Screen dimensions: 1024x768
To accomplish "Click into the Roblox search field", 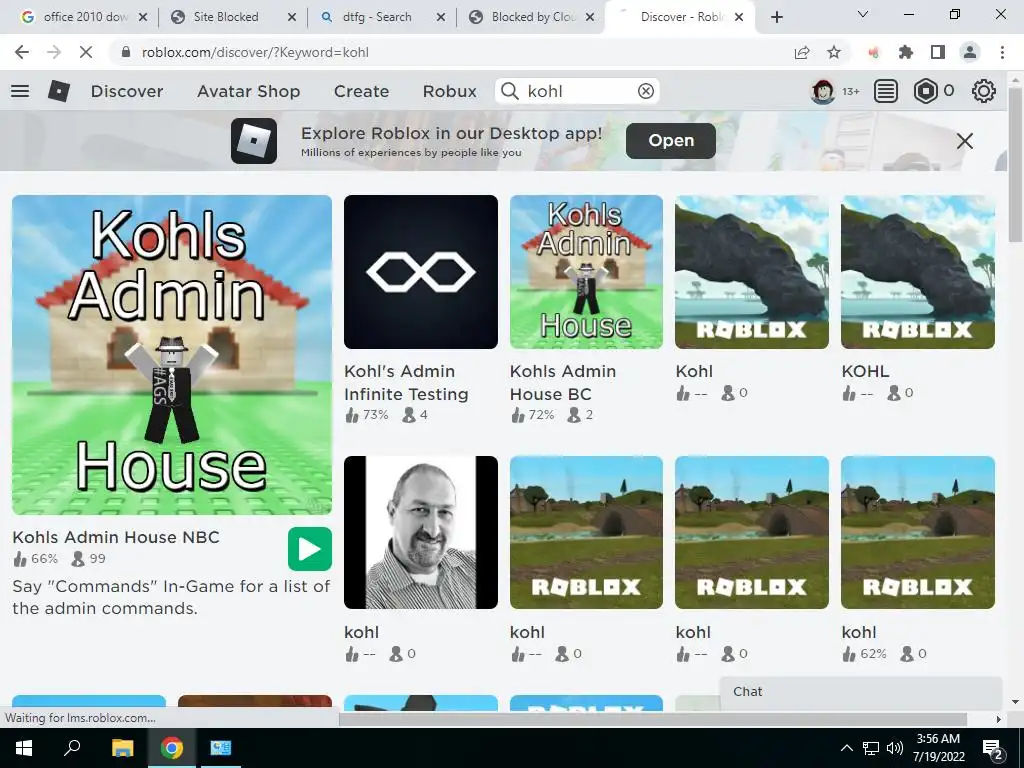I will click(x=578, y=91).
